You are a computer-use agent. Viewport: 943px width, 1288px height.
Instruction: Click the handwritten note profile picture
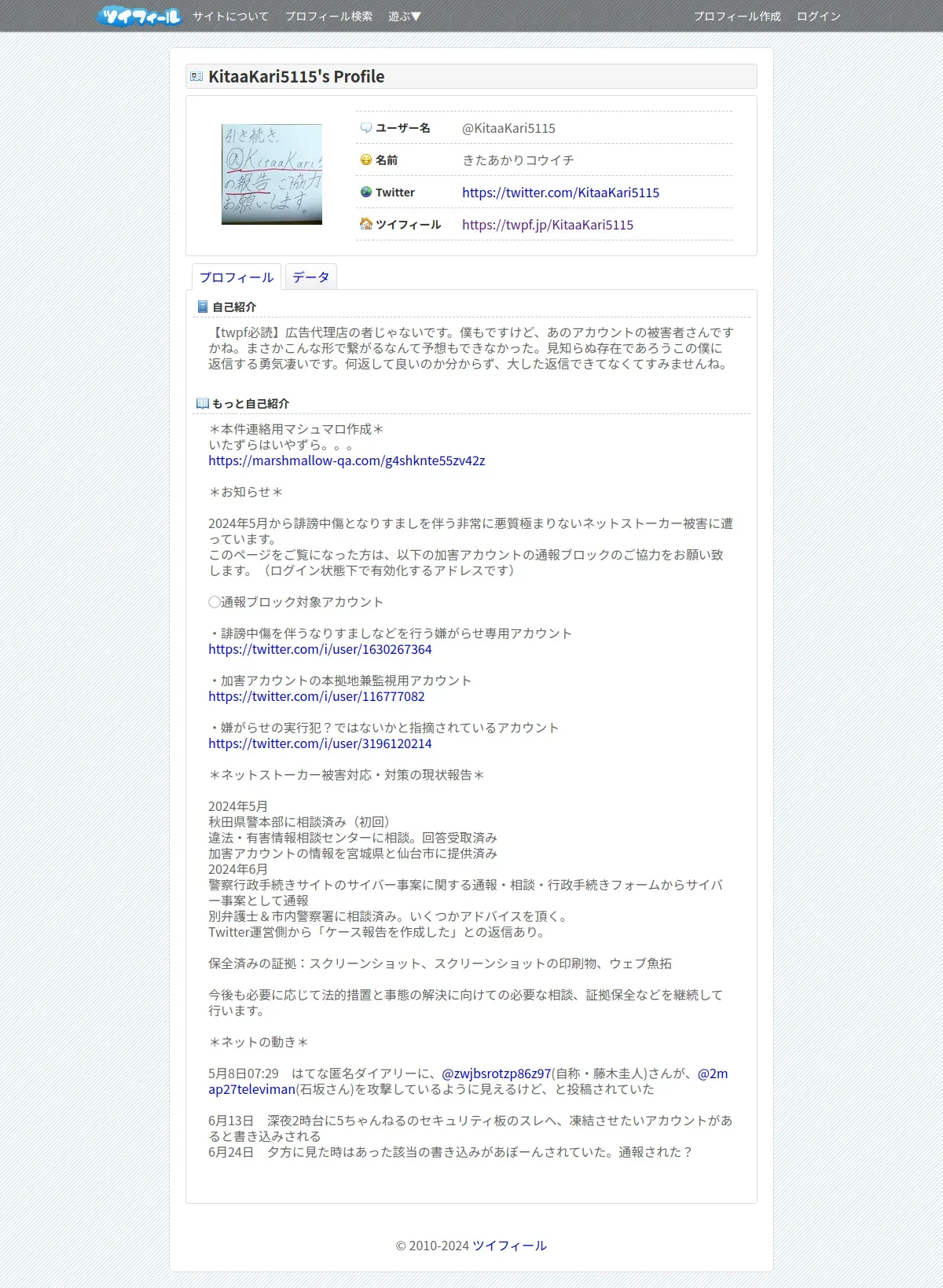click(272, 174)
